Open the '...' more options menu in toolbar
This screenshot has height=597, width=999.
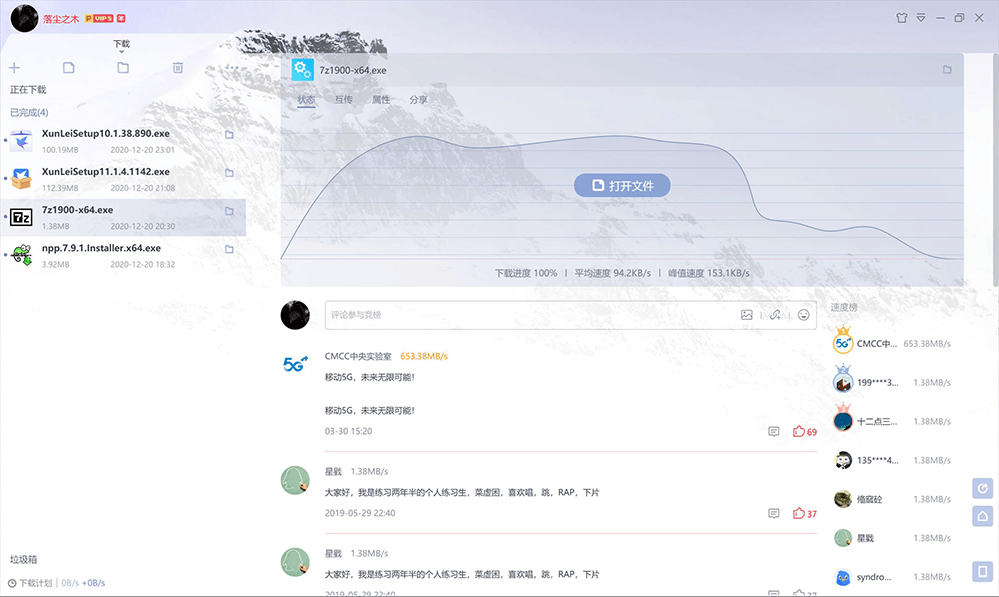coord(232,67)
